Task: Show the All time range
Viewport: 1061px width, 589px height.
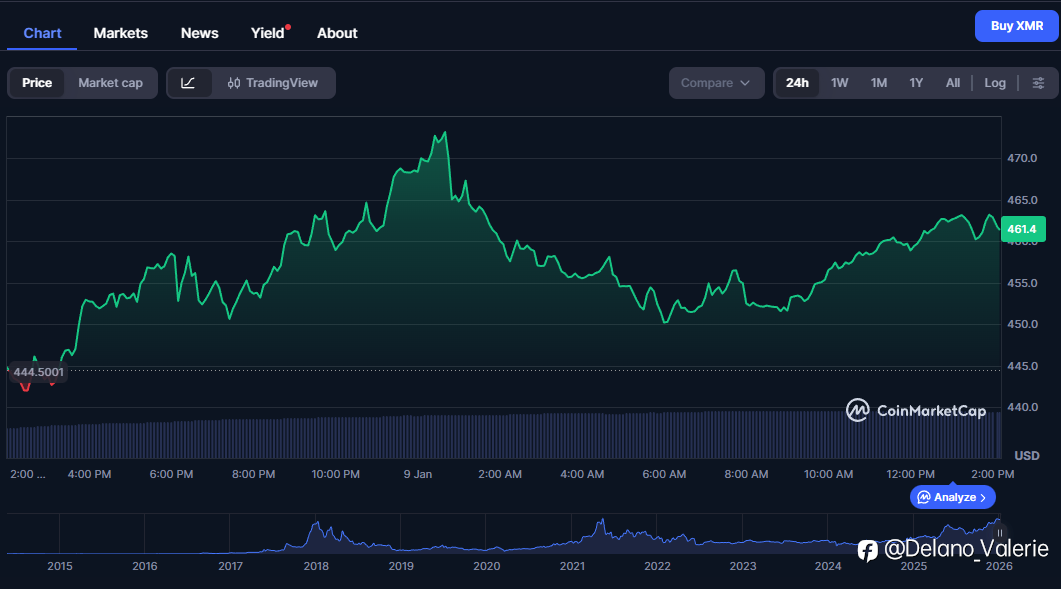Action: pyautogui.click(x=952, y=83)
